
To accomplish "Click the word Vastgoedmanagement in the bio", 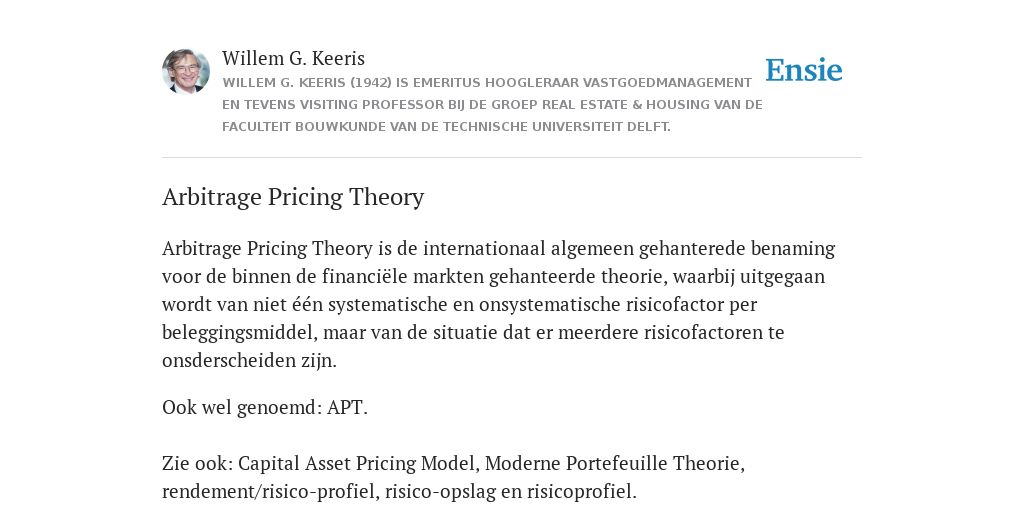I will [x=667, y=83].
